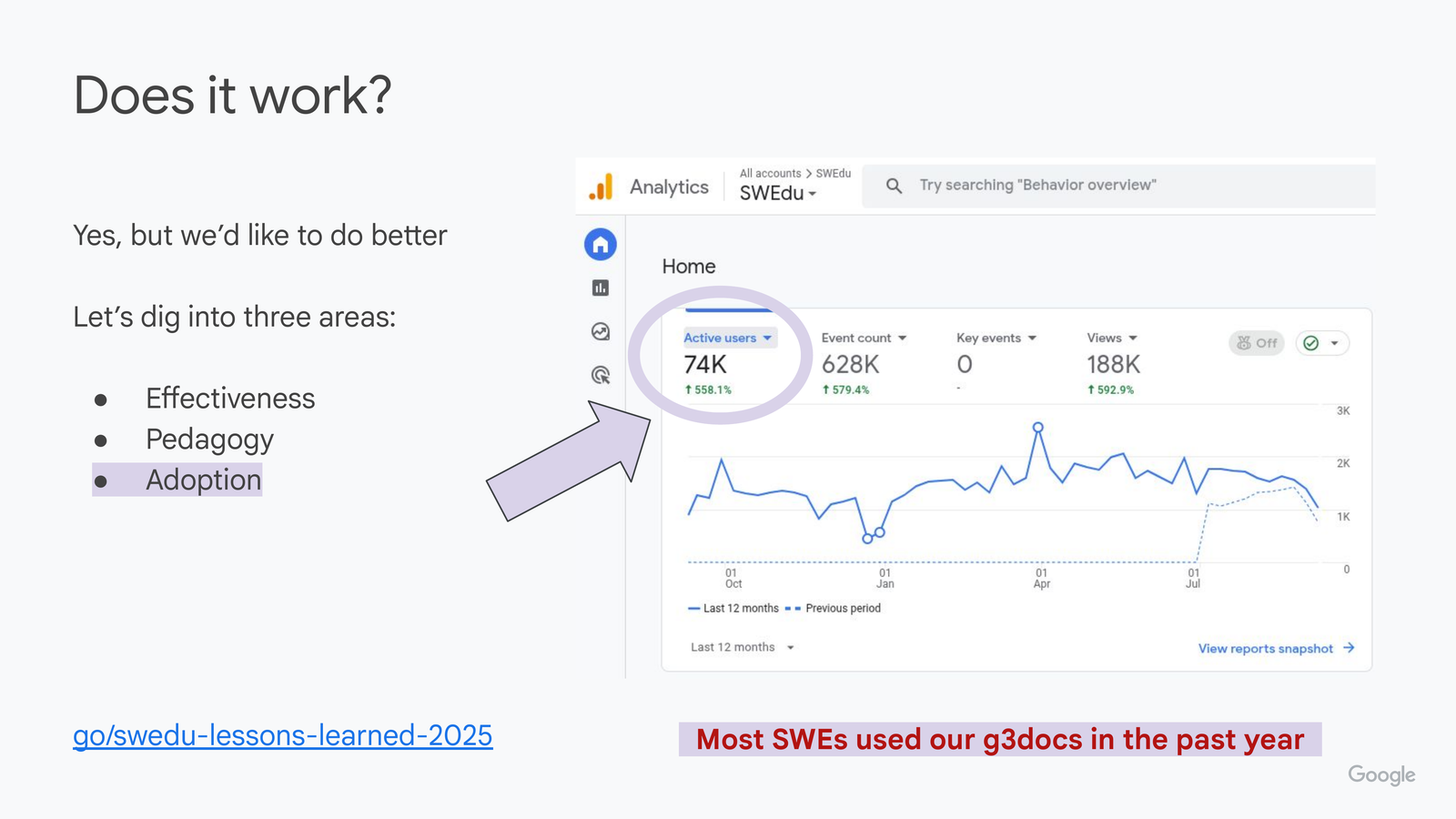The height and width of the screenshot is (819, 1456).
Task: Open the Views metric dropdown
Action: pyautogui.click(x=1112, y=338)
